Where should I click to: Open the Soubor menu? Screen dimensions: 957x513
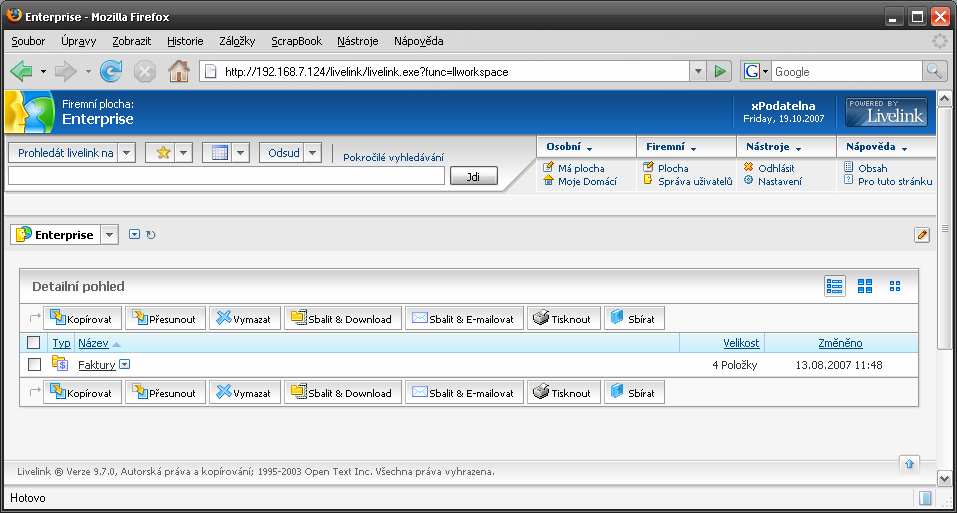(x=28, y=41)
